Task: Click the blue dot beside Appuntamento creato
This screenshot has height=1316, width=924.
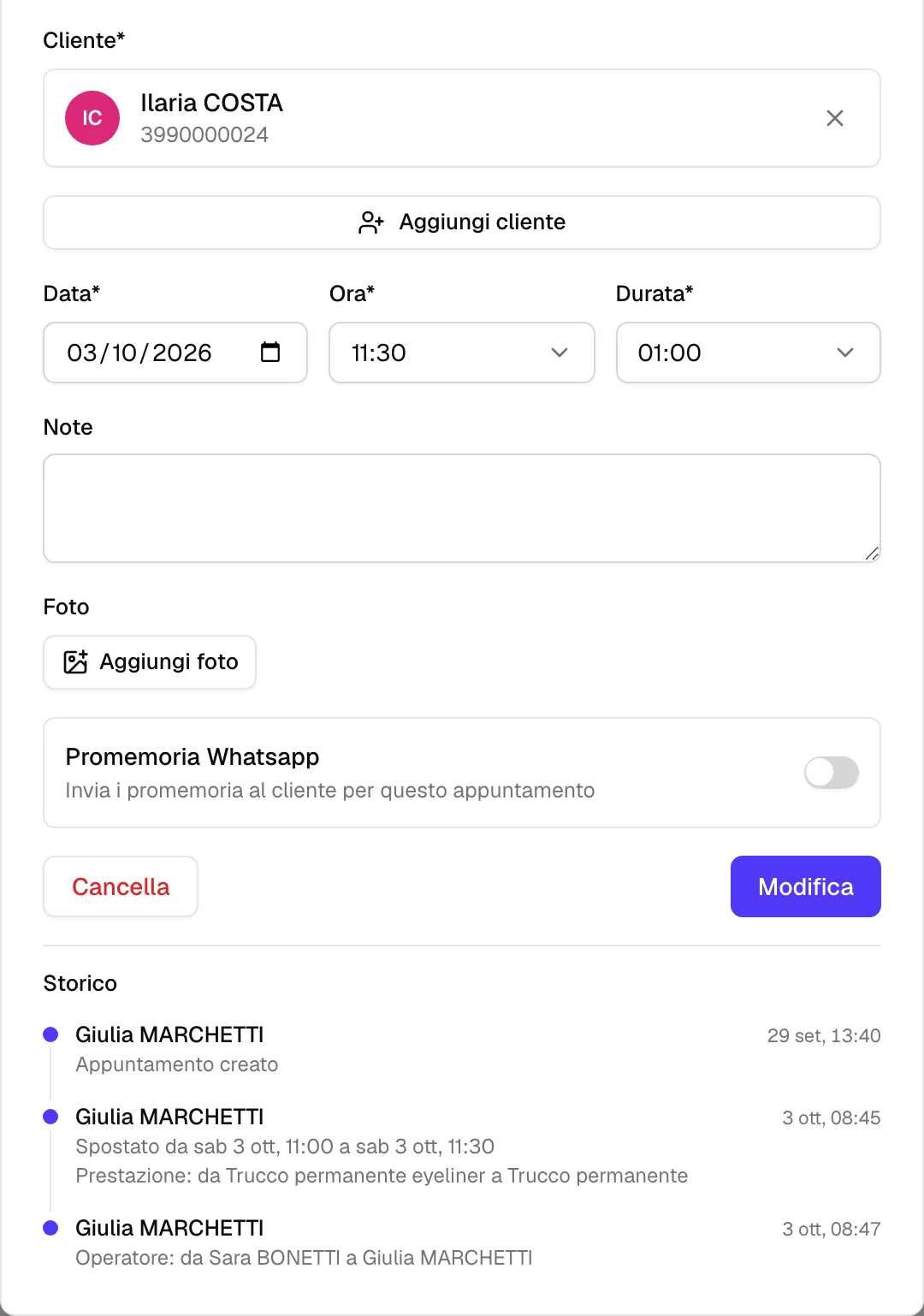Action: click(x=50, y=1034)
